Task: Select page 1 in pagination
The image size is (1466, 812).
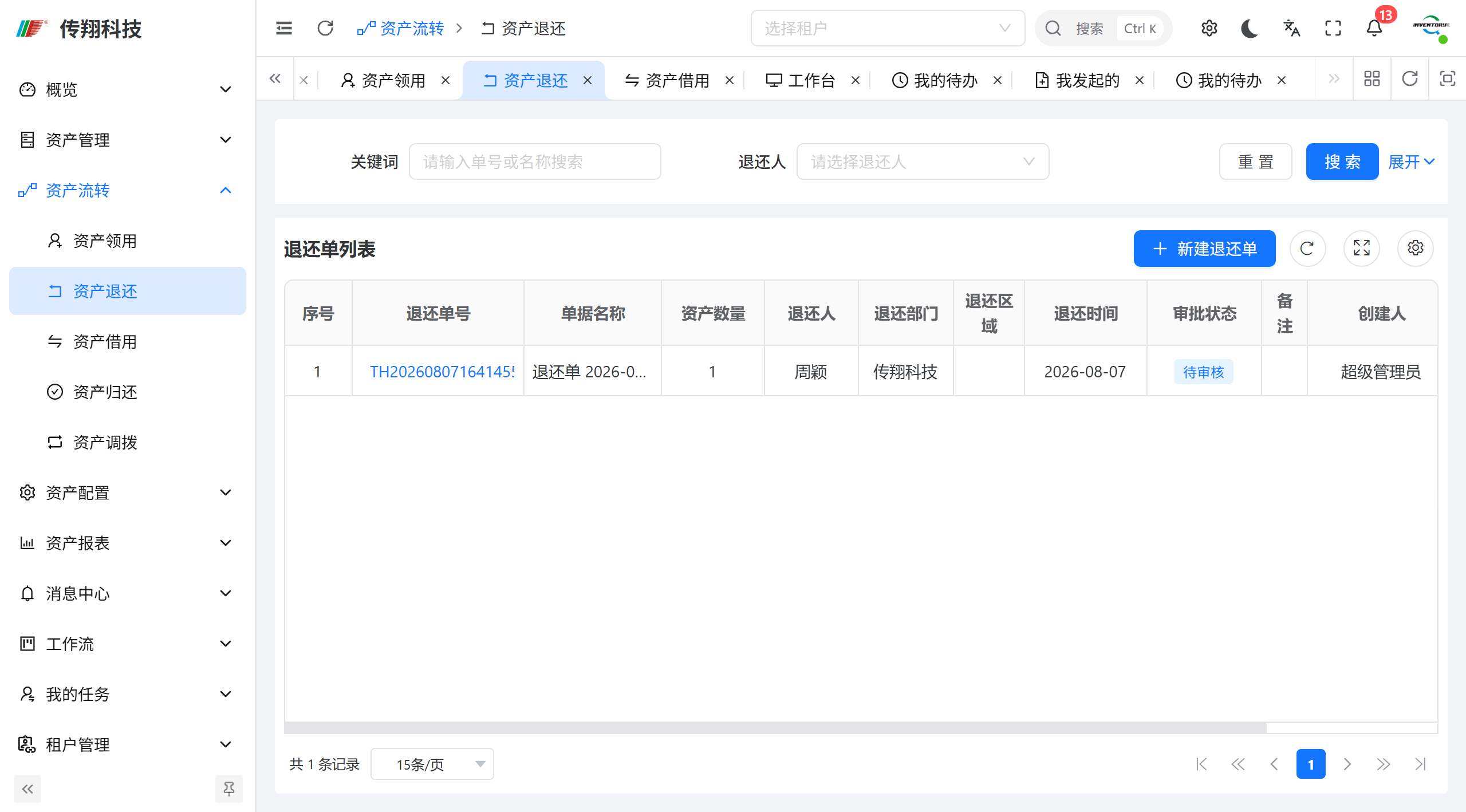Action: coord(1311,764)
